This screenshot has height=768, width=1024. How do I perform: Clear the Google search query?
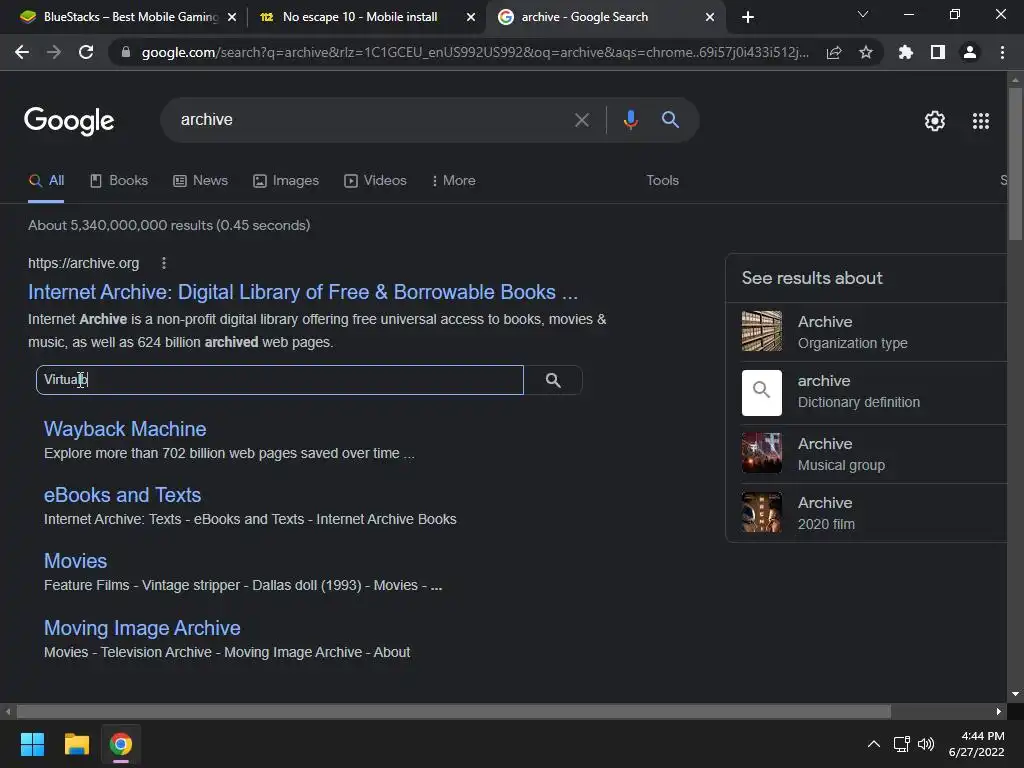(x=582, y=120)
